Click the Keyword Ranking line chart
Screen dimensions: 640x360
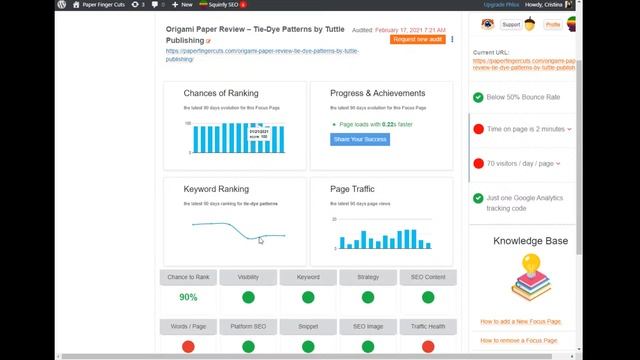pos(239,231)
